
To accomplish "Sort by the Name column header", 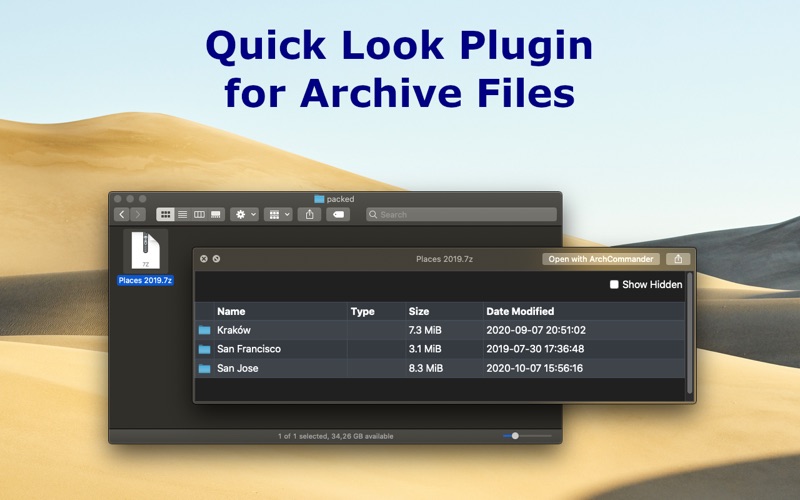I will click(x=231, y=311).
